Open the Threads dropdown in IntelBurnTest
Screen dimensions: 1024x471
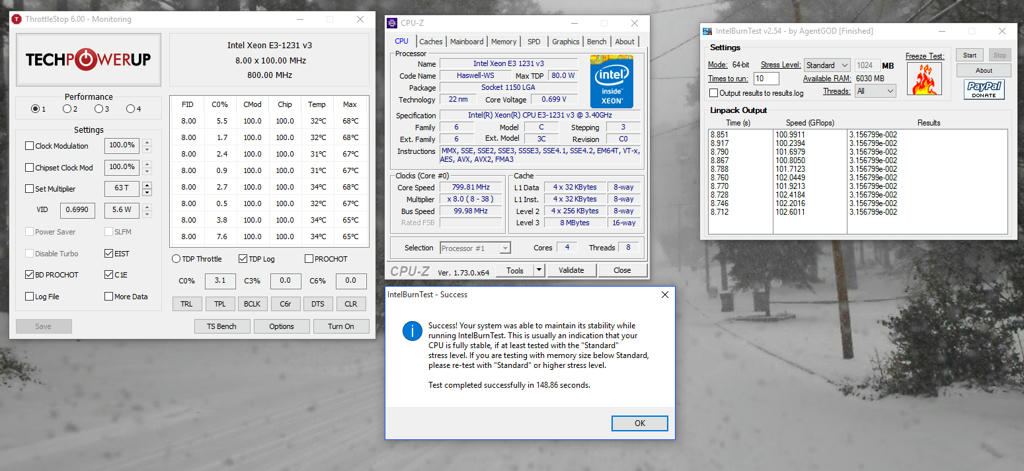coord(875,91)
